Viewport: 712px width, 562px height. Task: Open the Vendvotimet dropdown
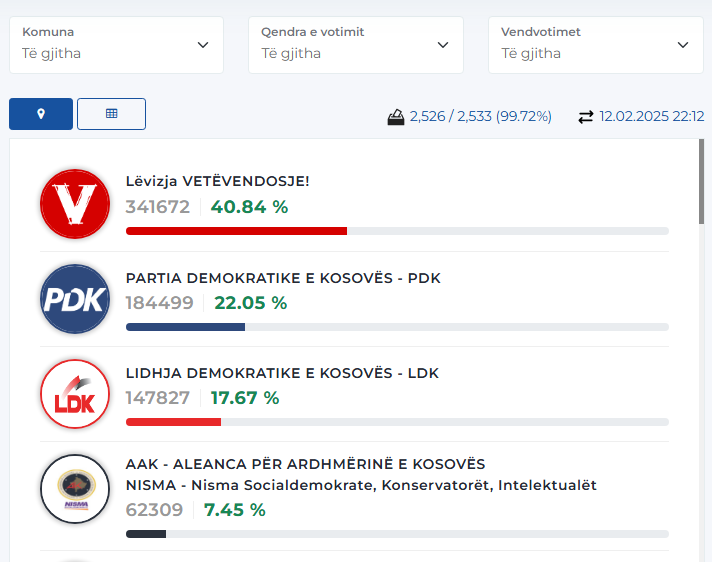click(x=596, y=45)
